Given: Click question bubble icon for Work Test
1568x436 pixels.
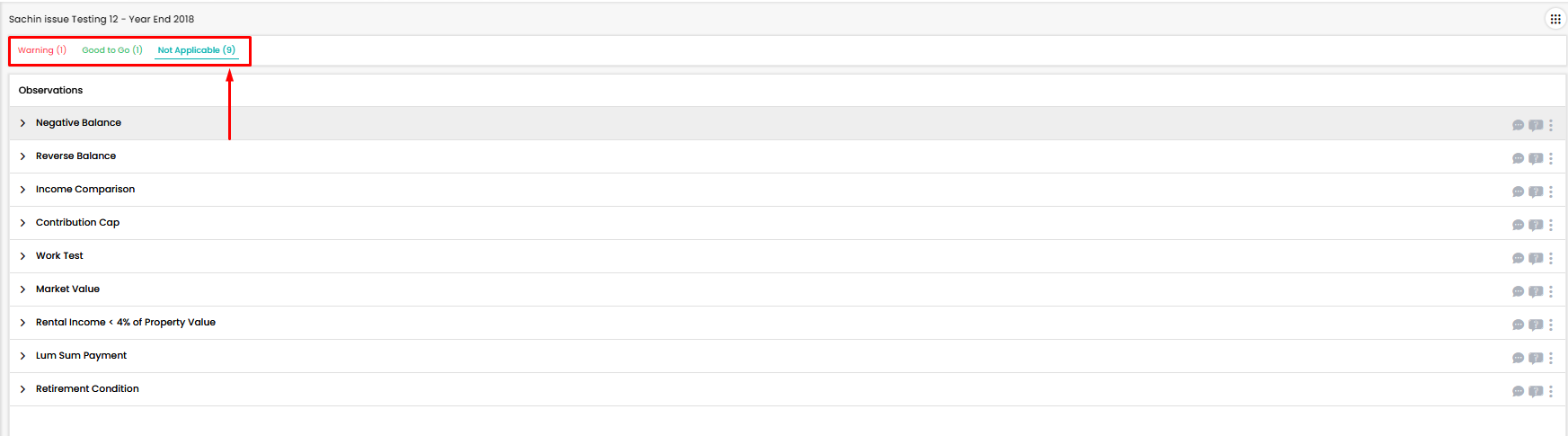Looking at the screenshot, I should [x=1536, y=259].
